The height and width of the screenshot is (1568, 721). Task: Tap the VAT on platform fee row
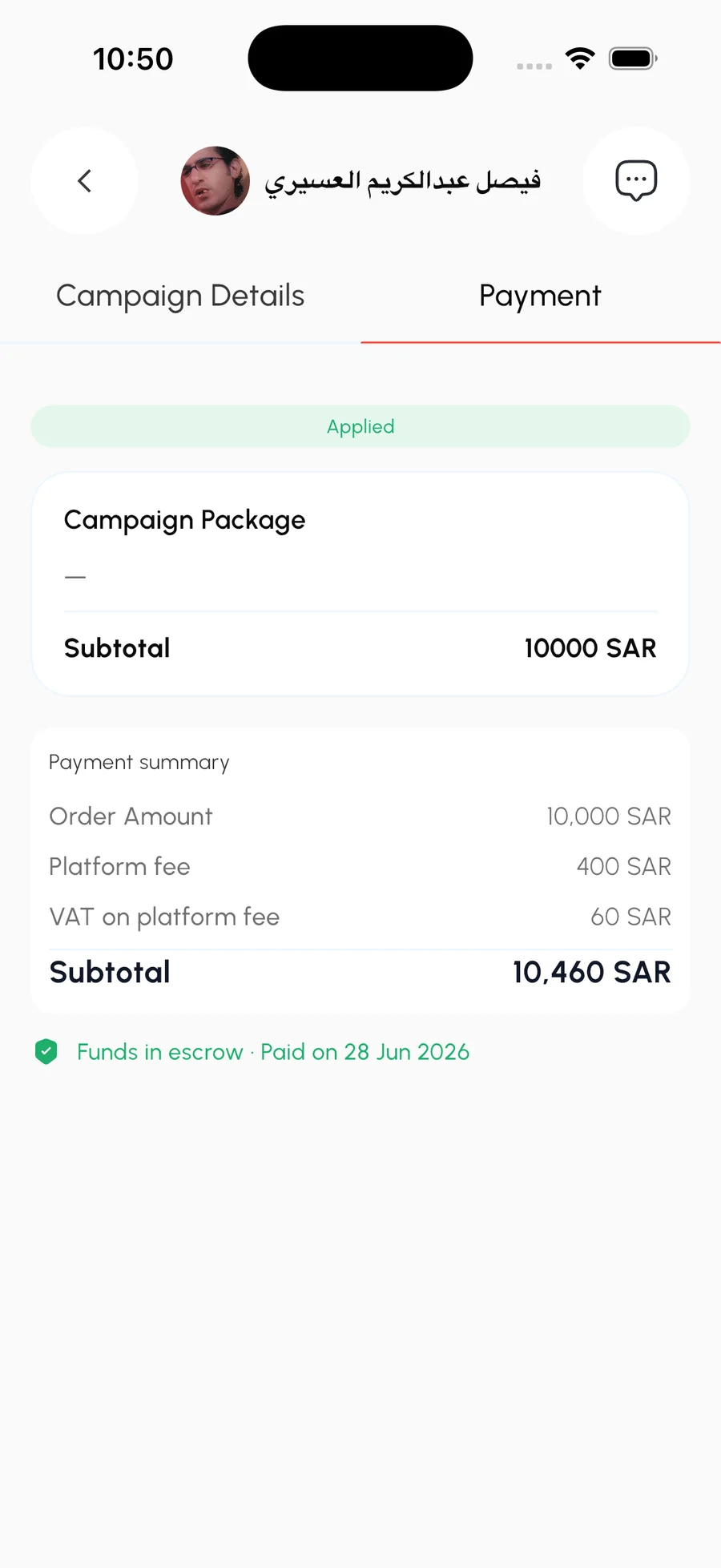(360, 917)
